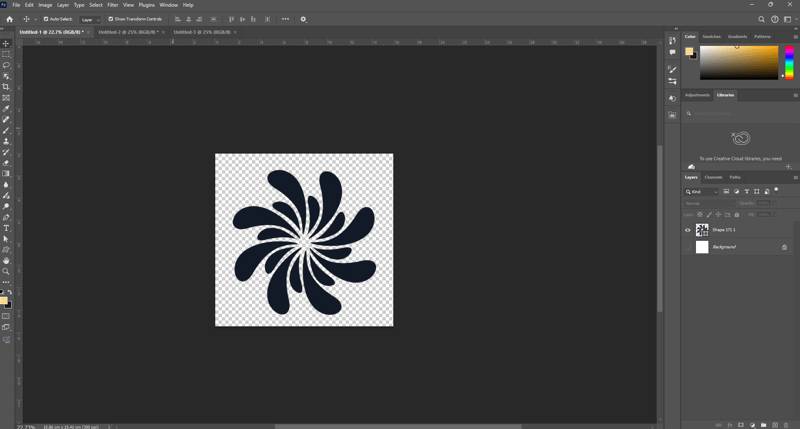Select the Horizontal Type tool
The image size is (800, 429).
click(x=6, y=228)
